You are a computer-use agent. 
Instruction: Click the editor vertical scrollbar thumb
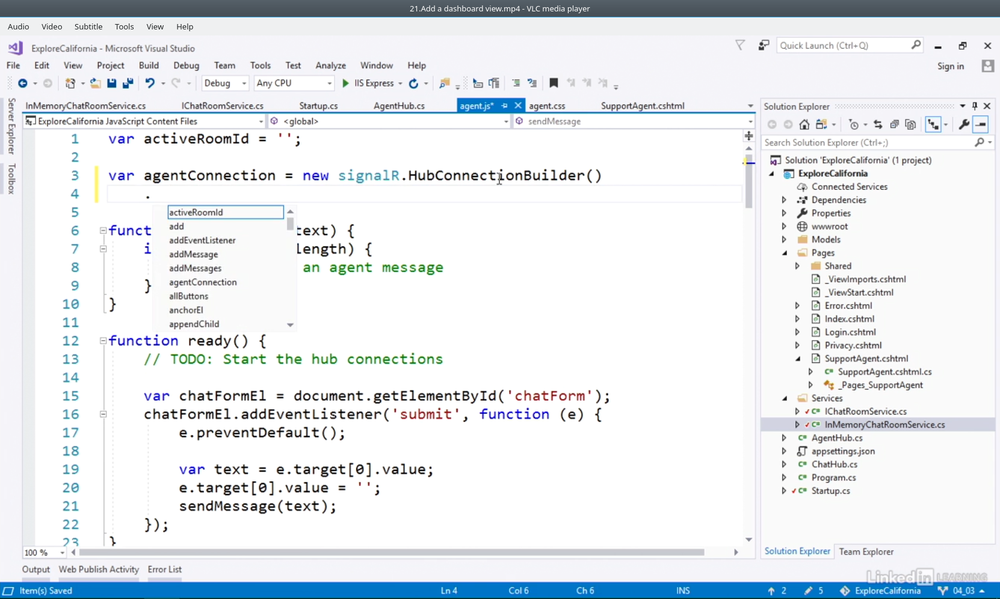(x=749, y=182)
